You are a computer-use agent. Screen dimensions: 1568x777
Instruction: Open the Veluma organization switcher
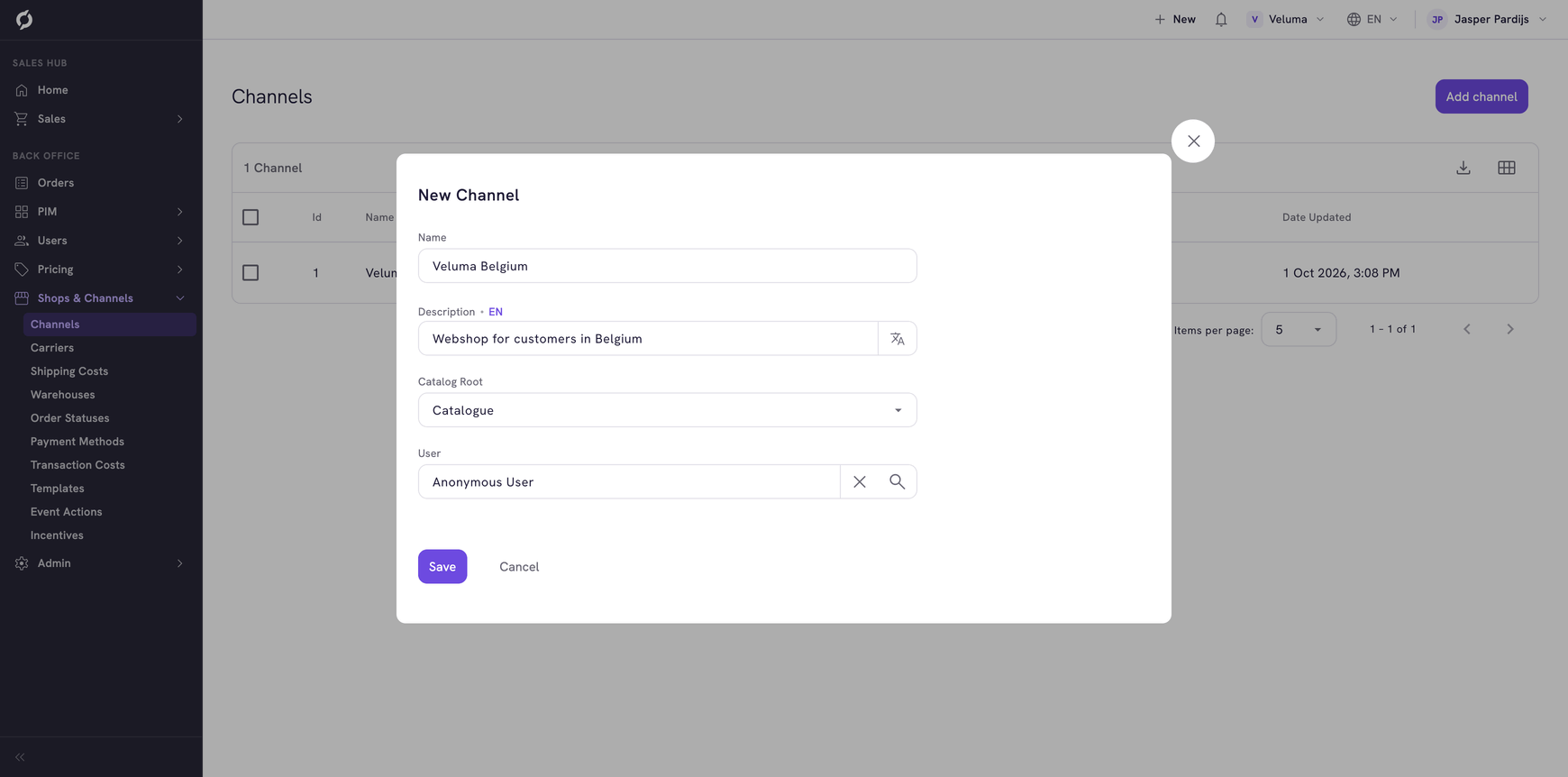pos(1286,19)
